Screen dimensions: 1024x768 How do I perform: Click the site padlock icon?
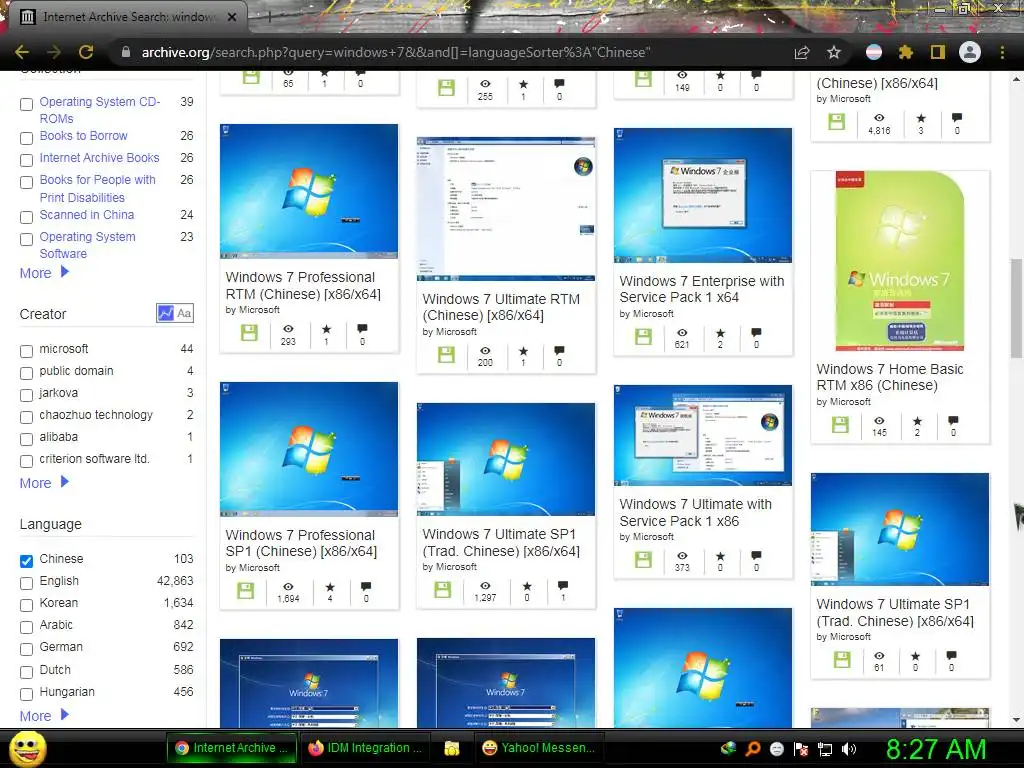(126, 52)
